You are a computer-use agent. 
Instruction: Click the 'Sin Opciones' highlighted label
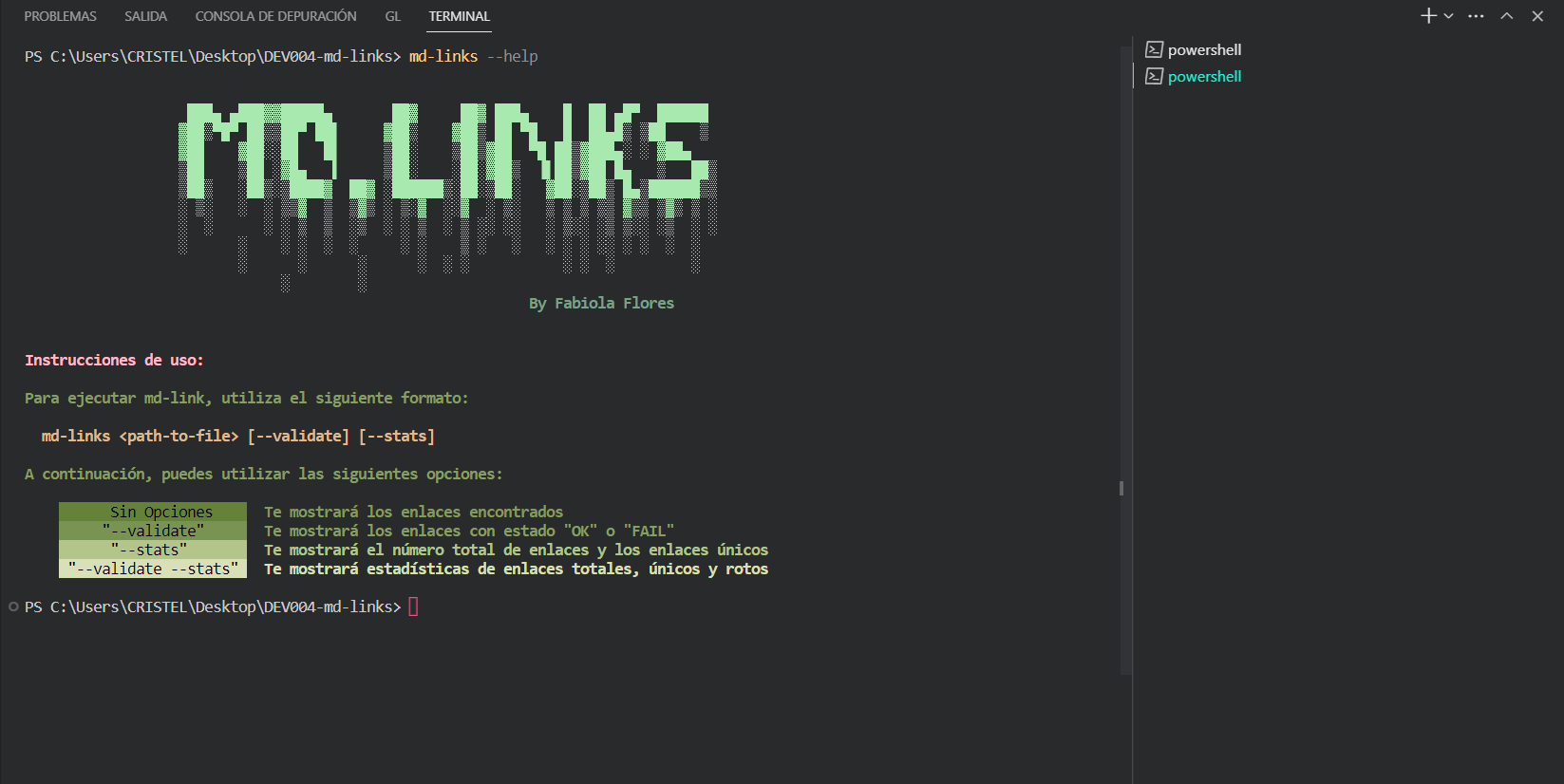pos(153,512)
